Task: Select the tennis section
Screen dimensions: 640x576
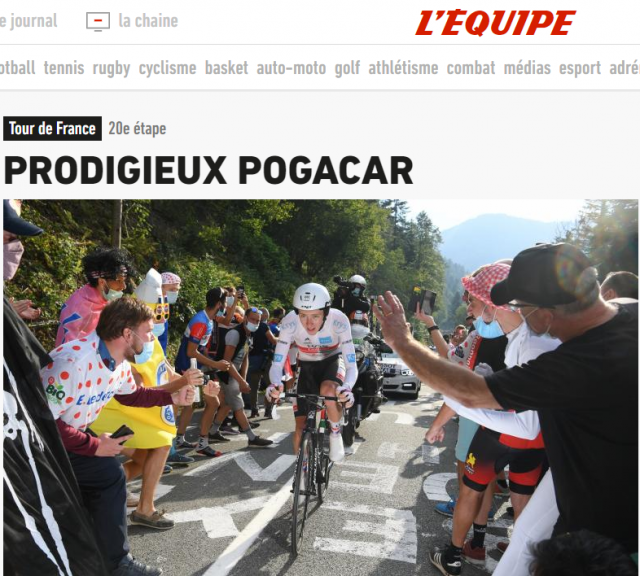Action: click(x=64, y=68)
